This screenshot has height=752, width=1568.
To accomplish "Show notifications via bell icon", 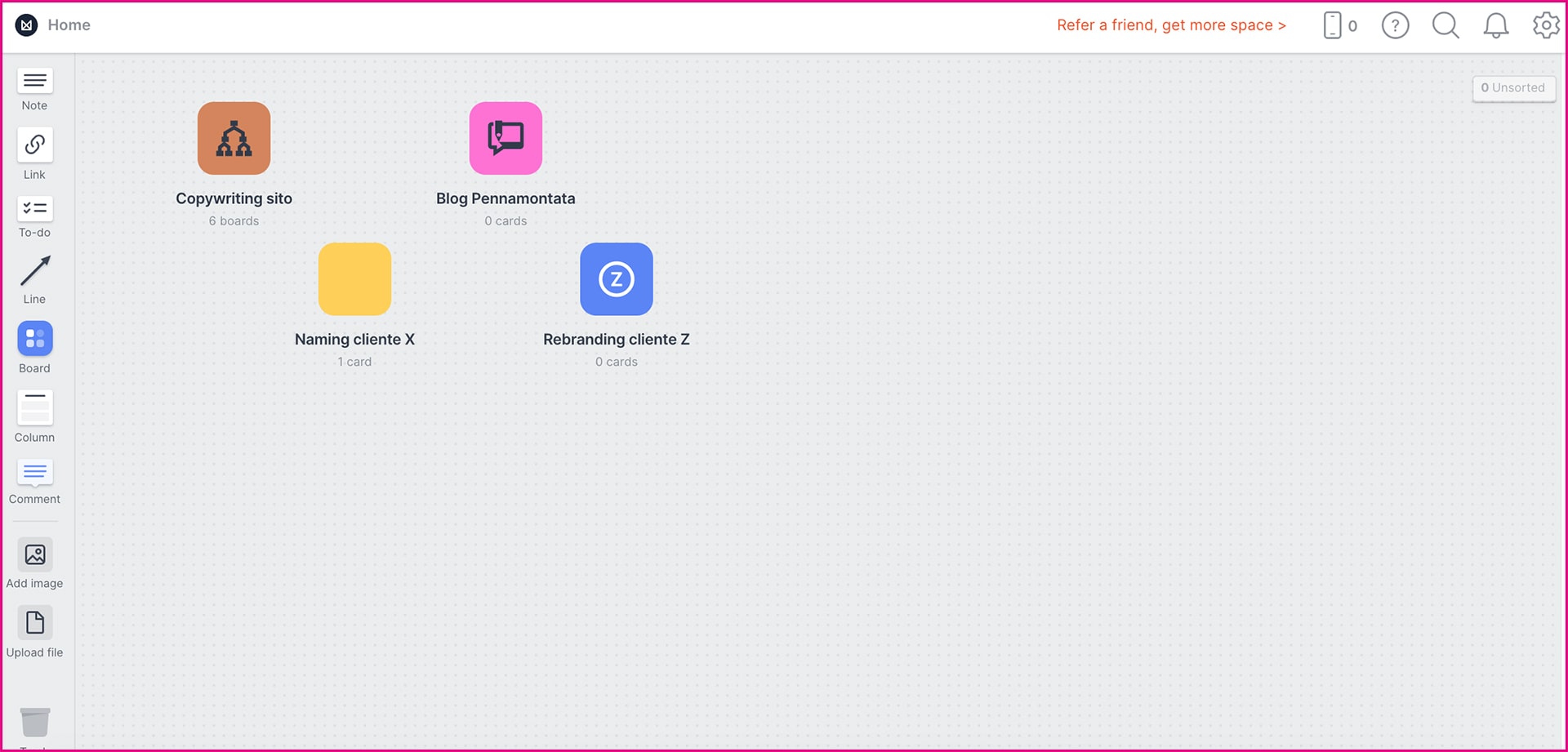I will pyautogui.click(x=1495, y=25).
